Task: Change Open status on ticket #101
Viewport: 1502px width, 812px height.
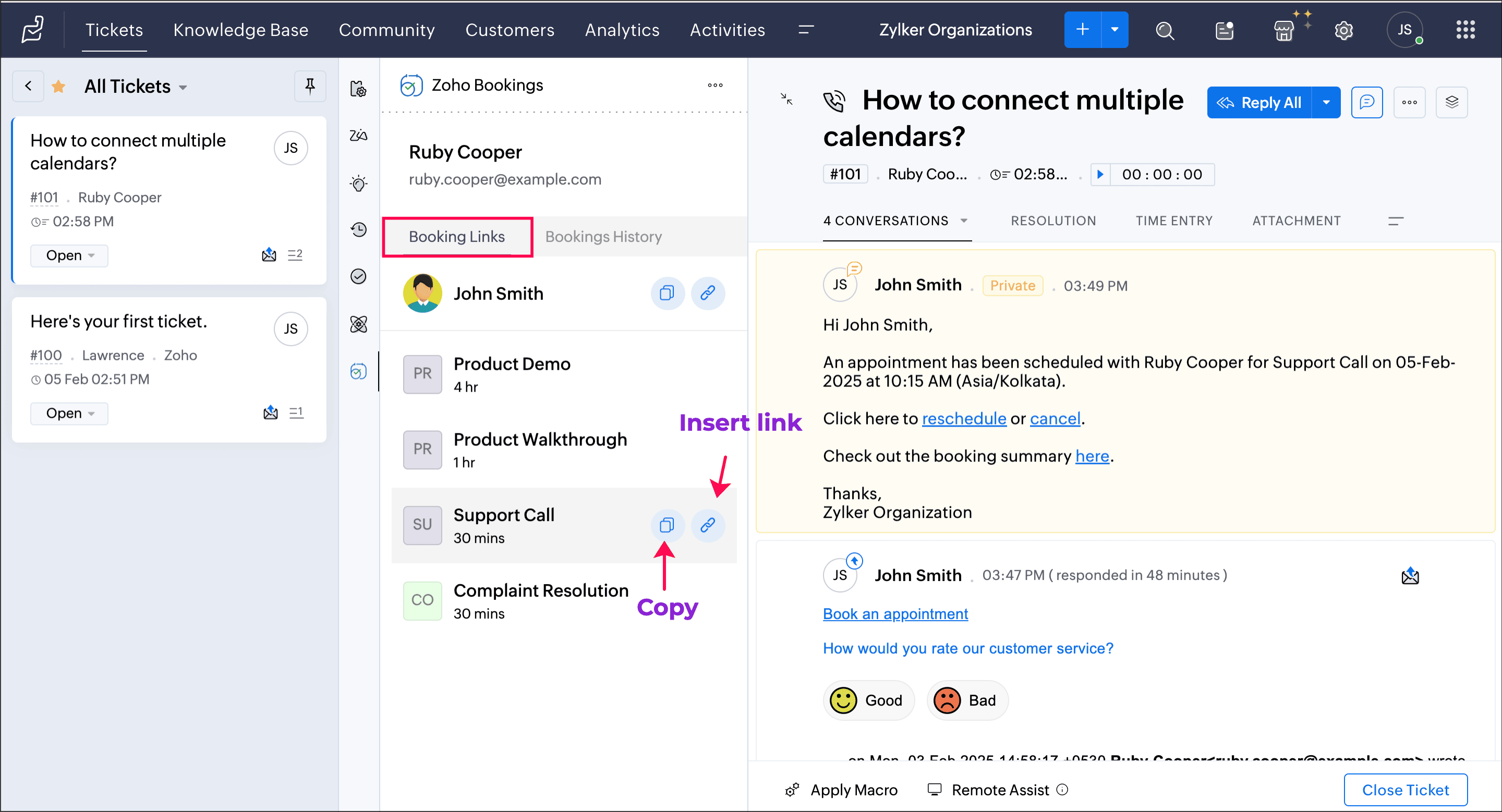Action: 69,256
